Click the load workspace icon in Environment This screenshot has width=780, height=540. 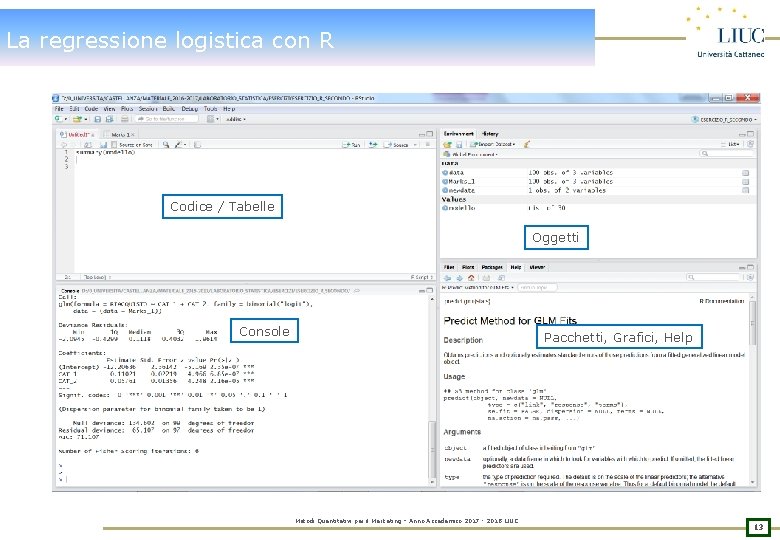(x=447, y=144)
